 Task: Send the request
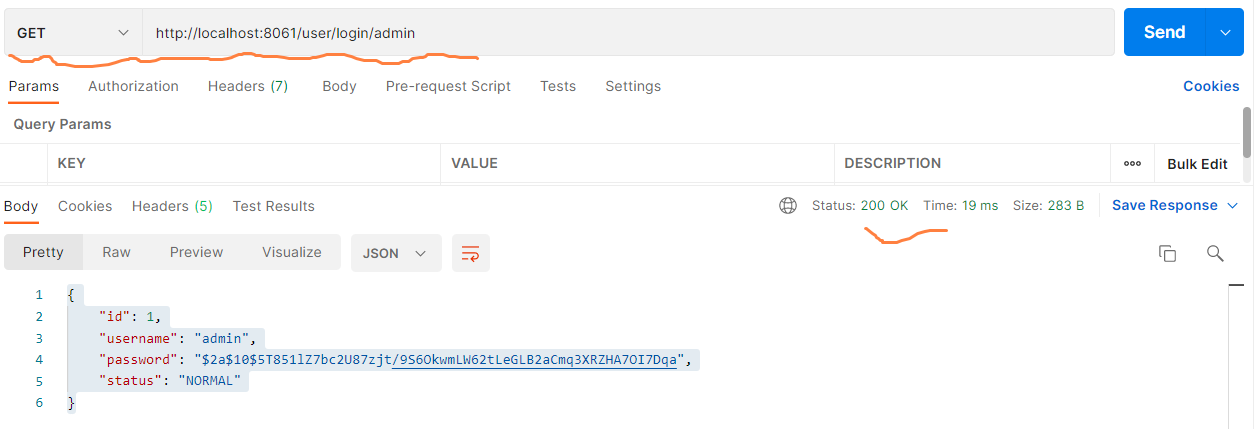click(x=1164, y=32)
